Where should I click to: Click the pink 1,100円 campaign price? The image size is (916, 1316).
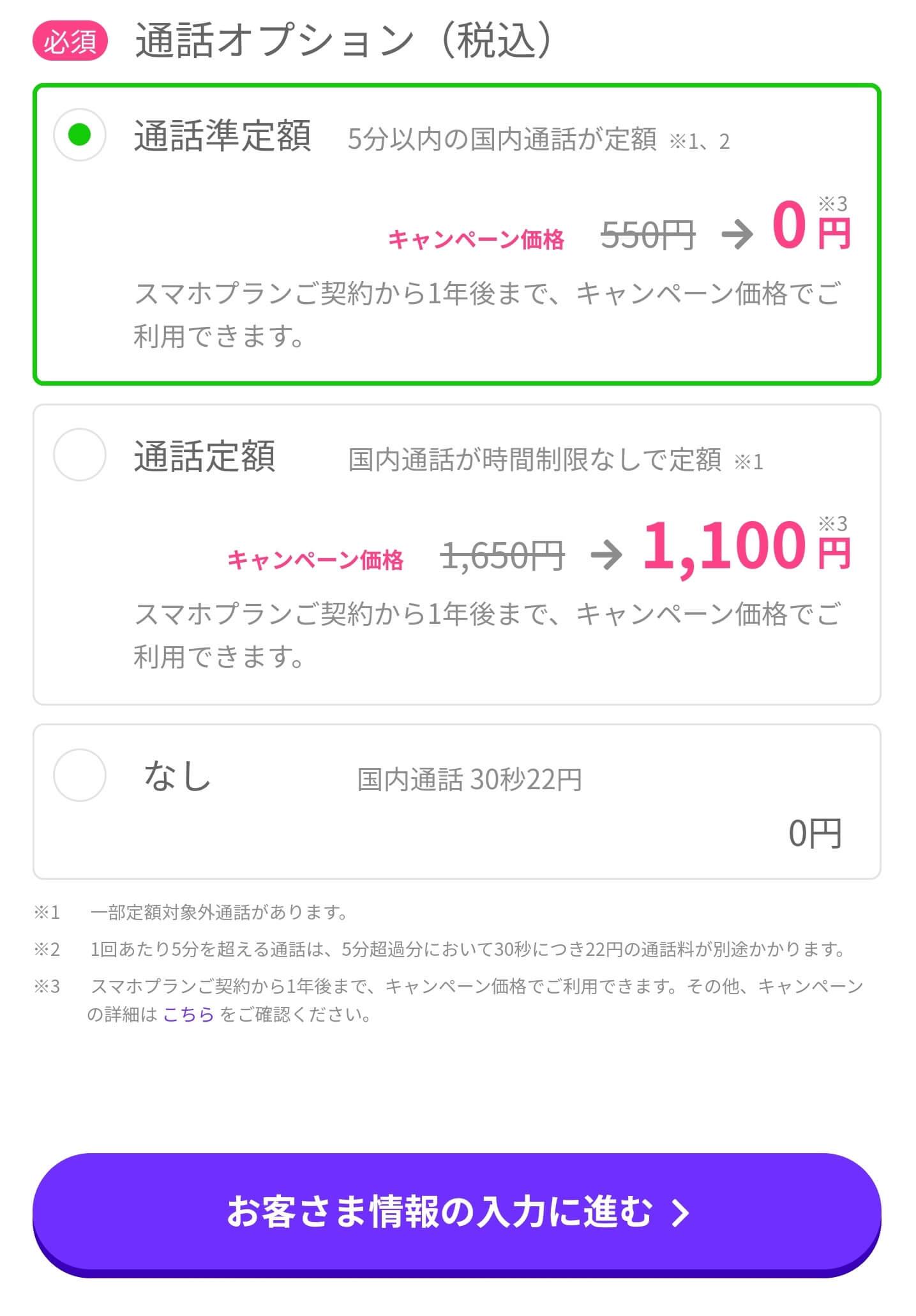coord(746,547)
